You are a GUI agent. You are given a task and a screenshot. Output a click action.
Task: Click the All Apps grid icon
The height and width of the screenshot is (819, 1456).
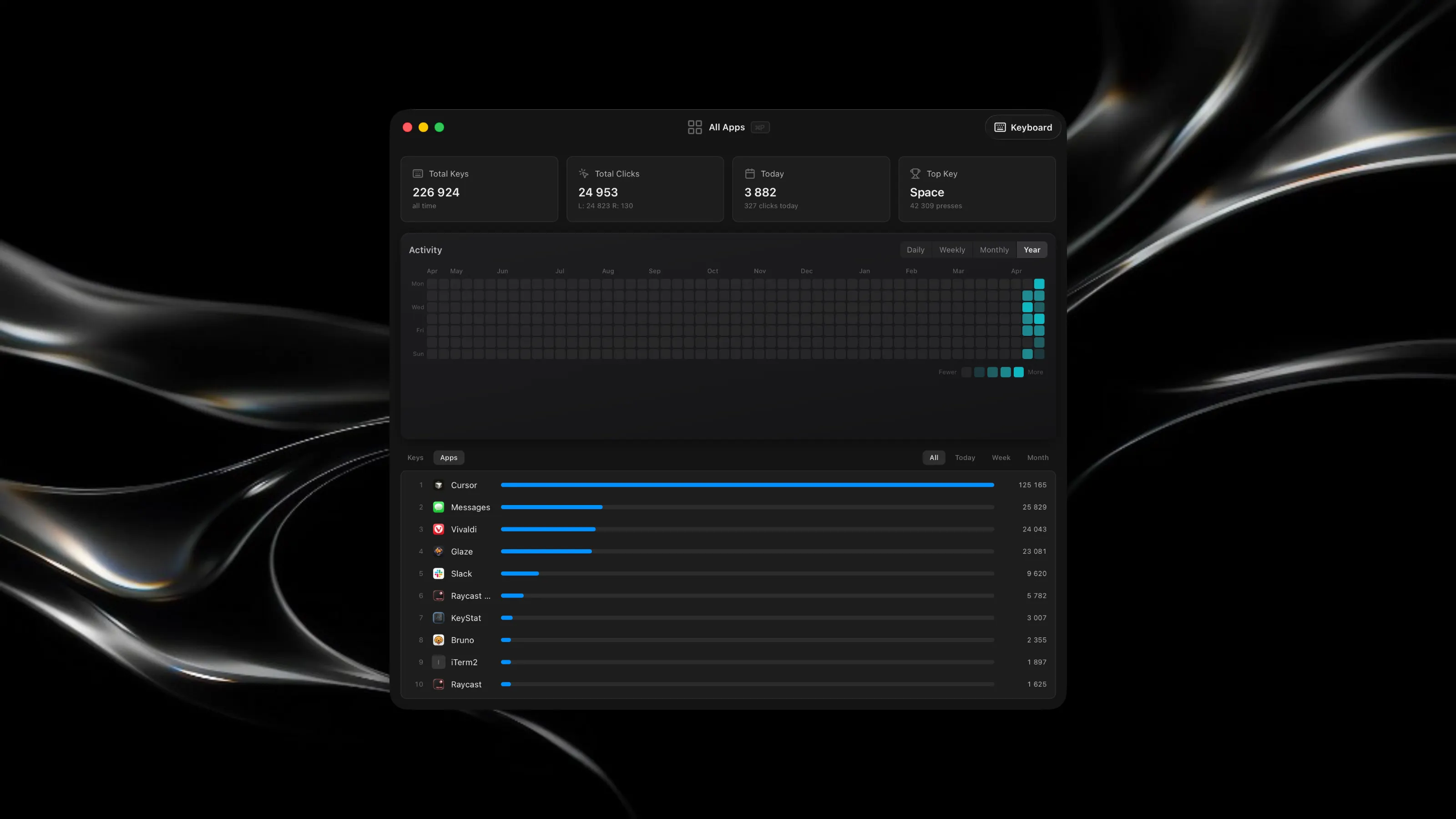(695, 127)
